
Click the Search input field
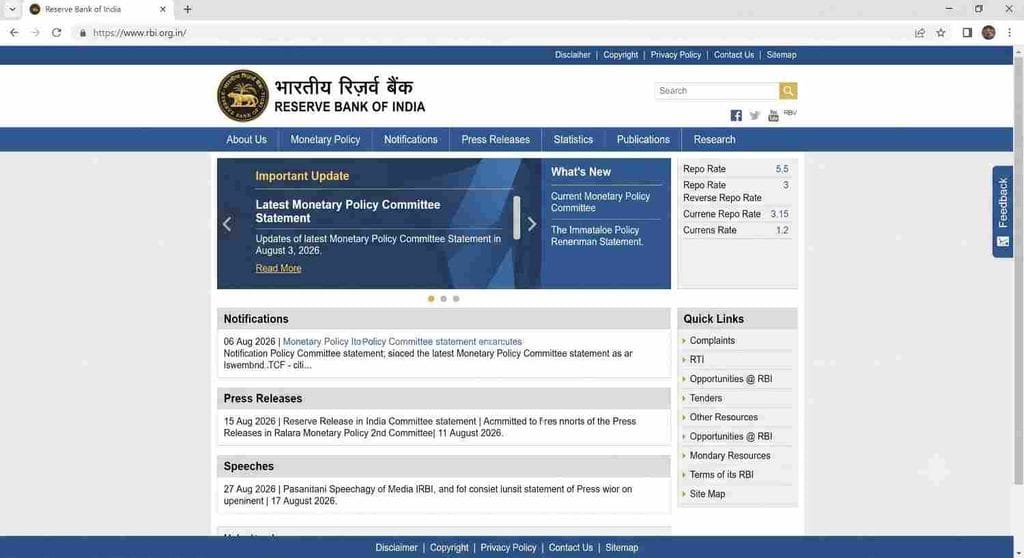(x=716, y=91)
